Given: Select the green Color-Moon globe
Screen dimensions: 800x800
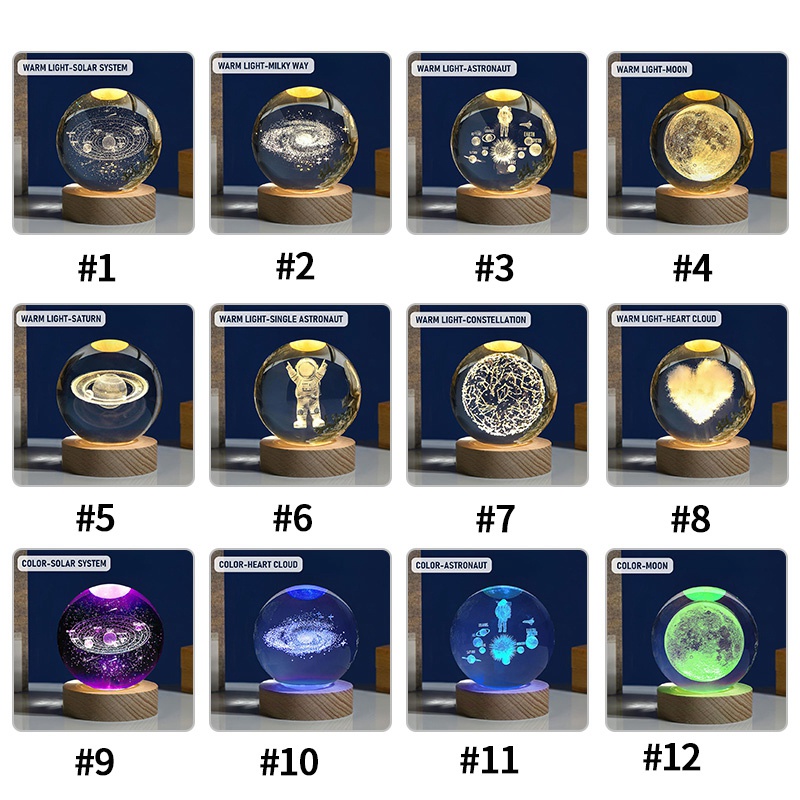Looking at the screenshot, I should [x=697, y=640].
